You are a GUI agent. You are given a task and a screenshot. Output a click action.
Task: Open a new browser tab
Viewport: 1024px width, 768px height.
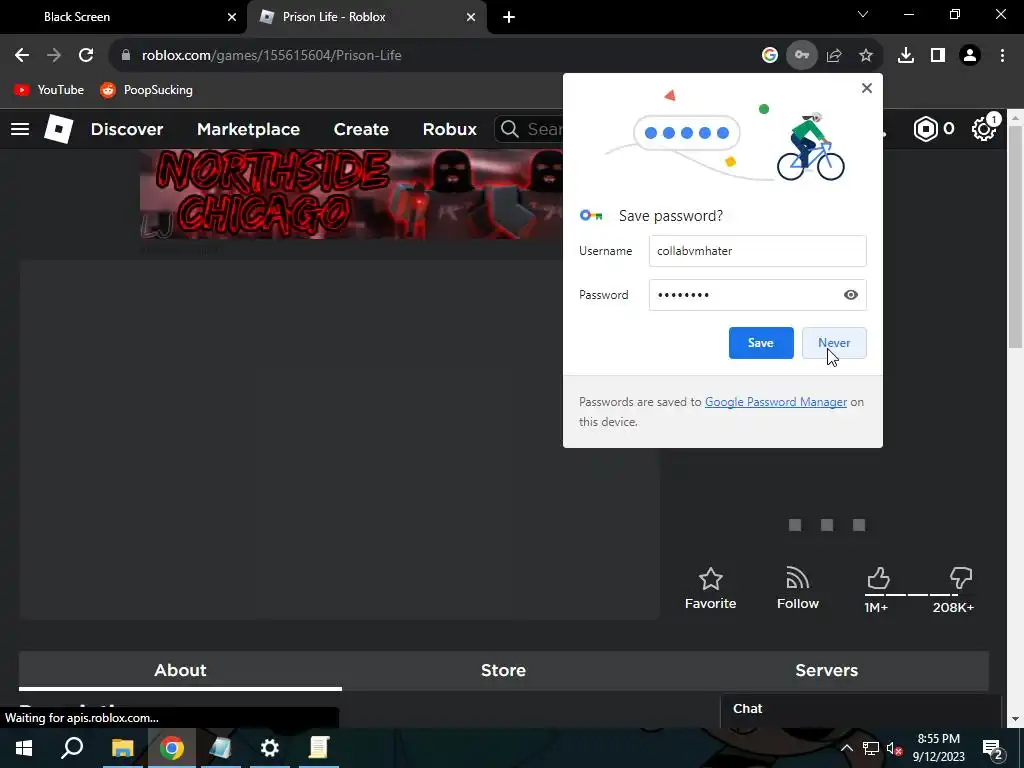pyautogui.click(x=509, y=17)
